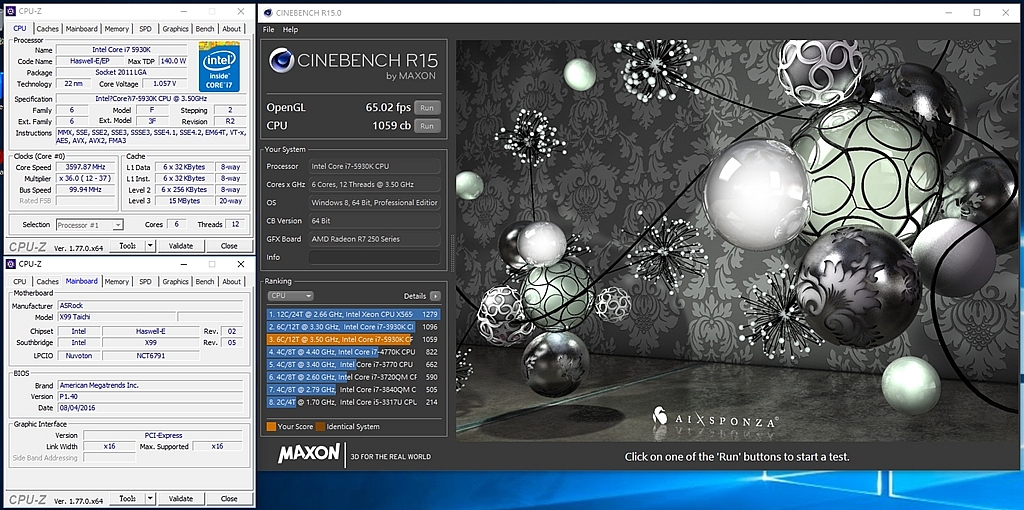Image resolution: width=1024 pixels, height=510 pixels.
Task: Click the Cinebench icon in title bar
Action: [268, 12]
